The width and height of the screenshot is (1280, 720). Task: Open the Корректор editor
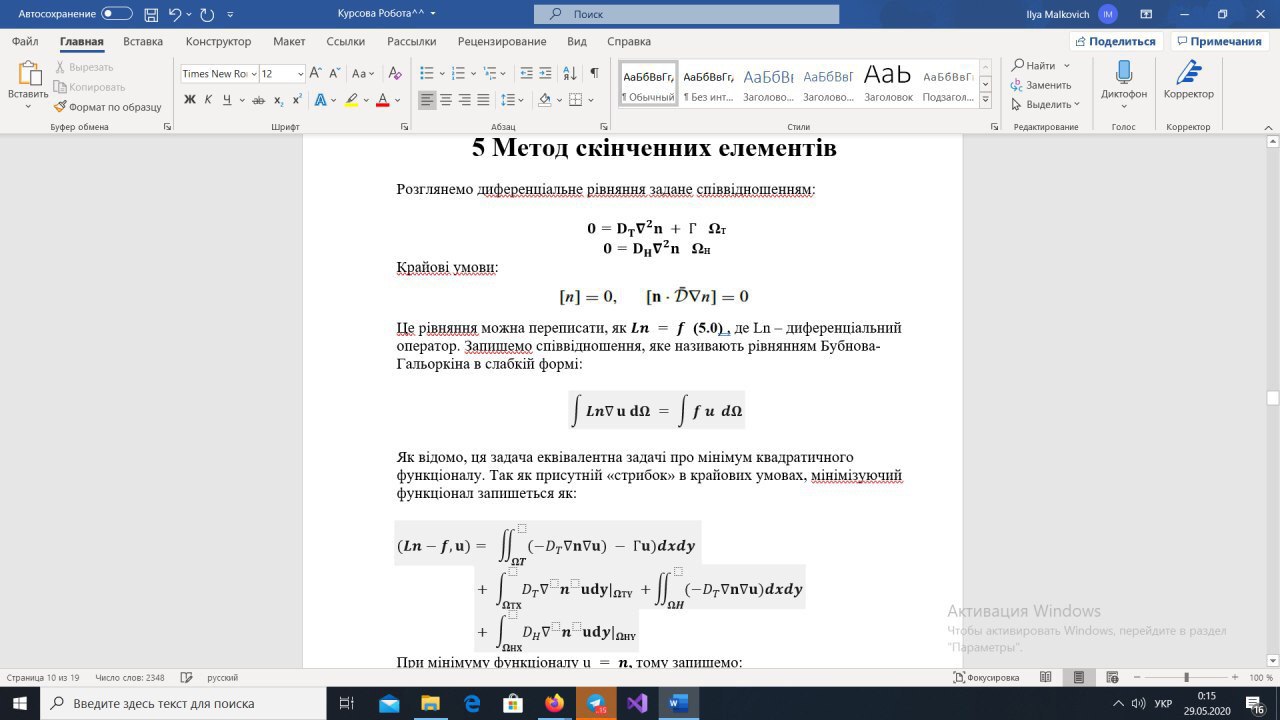[1189, 80]
